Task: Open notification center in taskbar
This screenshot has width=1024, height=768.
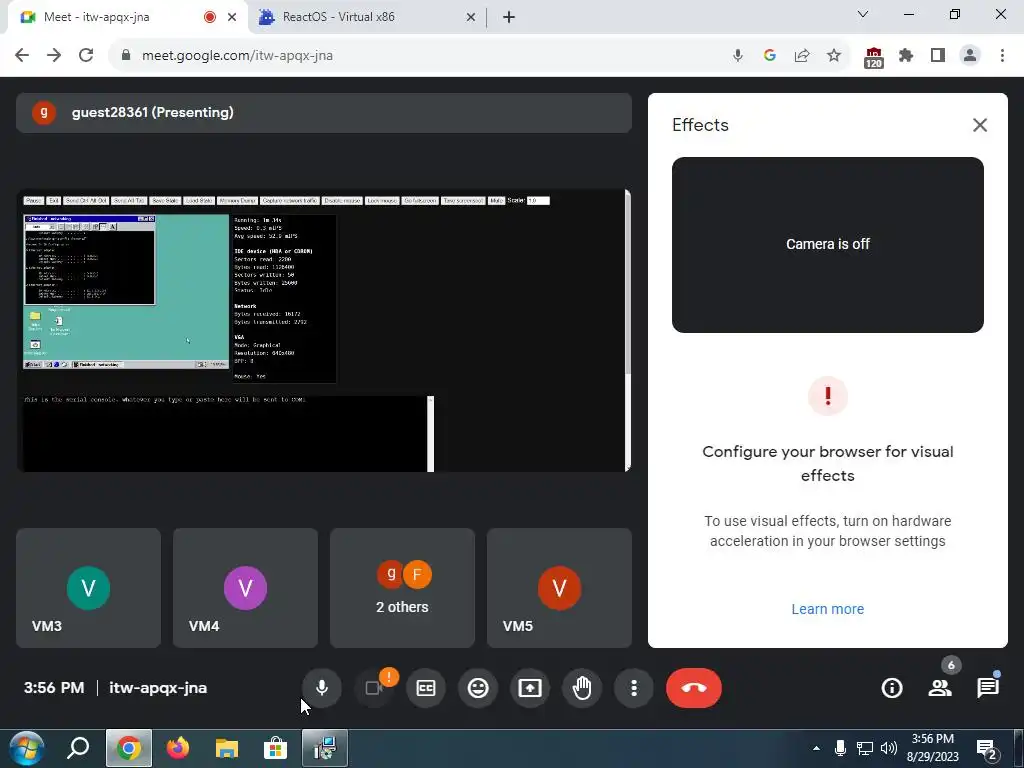Action: (x=986, y=749)
